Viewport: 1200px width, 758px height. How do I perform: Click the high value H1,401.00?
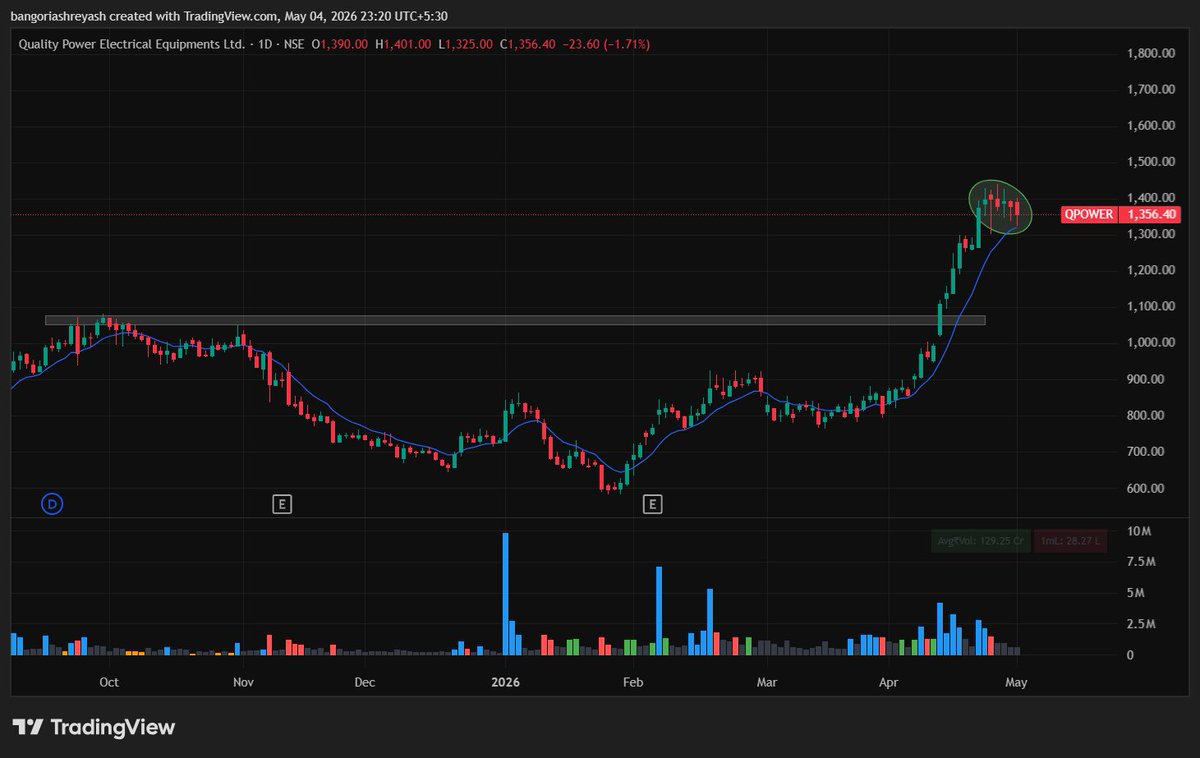[x=403, y=44]
